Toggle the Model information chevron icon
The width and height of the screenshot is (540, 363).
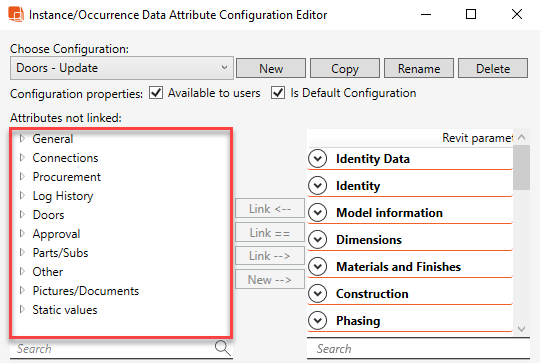[x=318, y=213]
